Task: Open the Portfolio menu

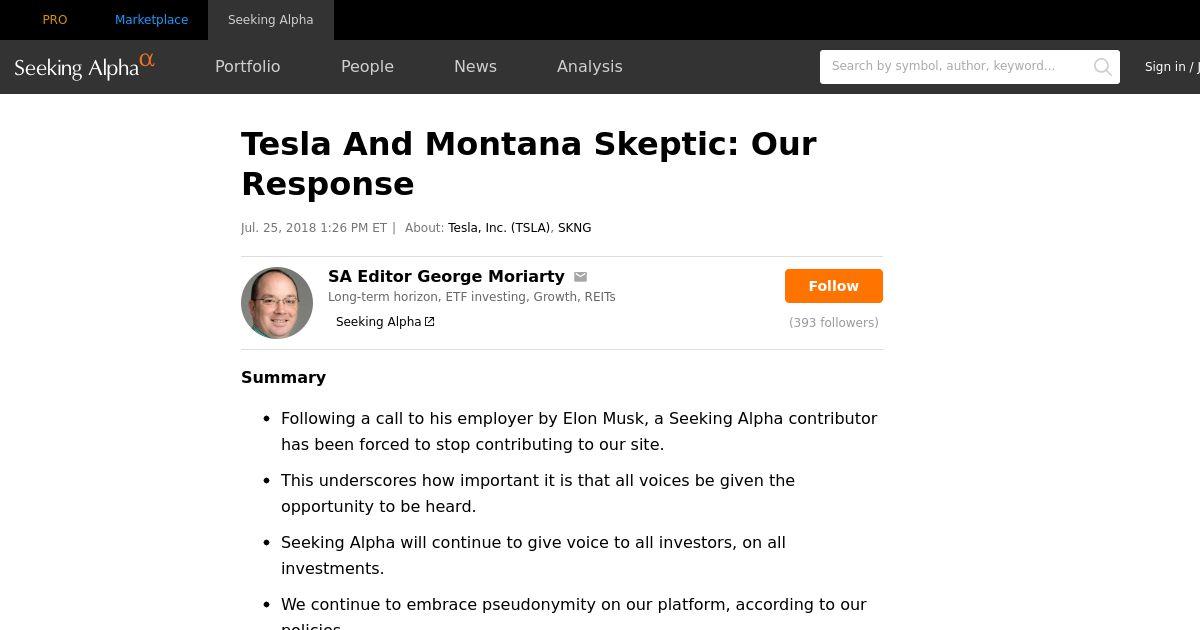Action: pos(247,67)
